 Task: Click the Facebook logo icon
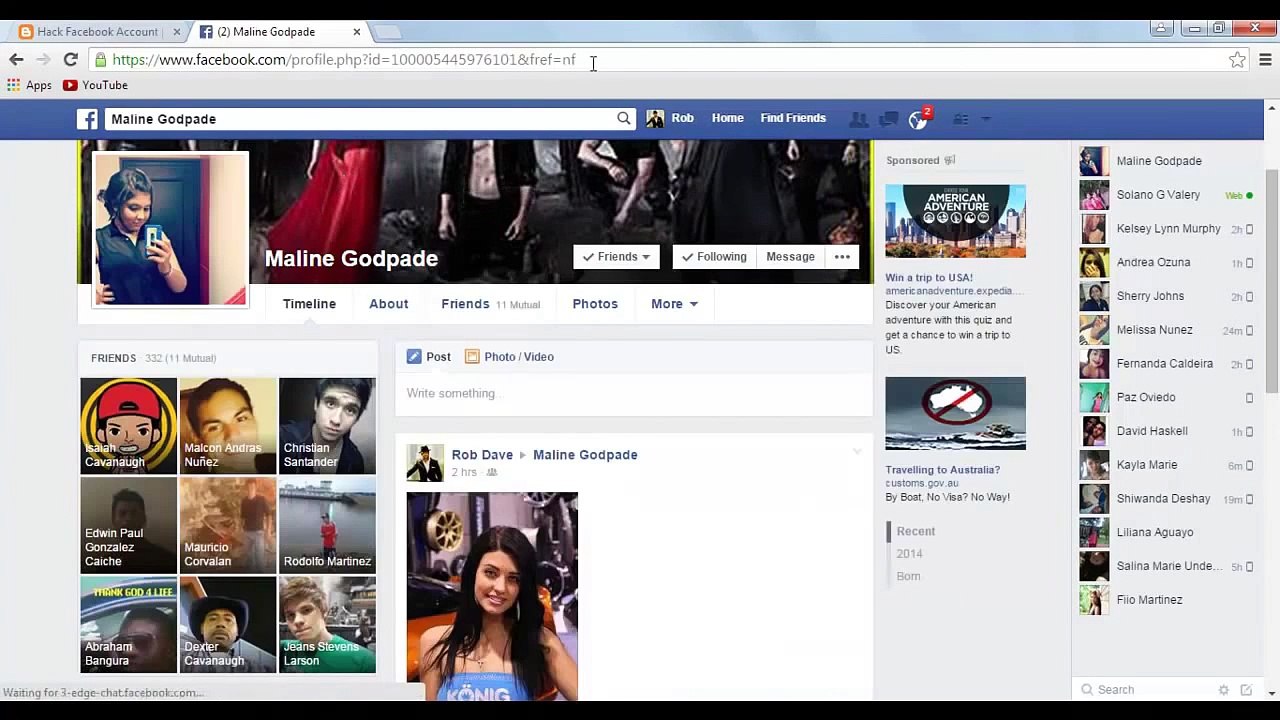(88, 119)
